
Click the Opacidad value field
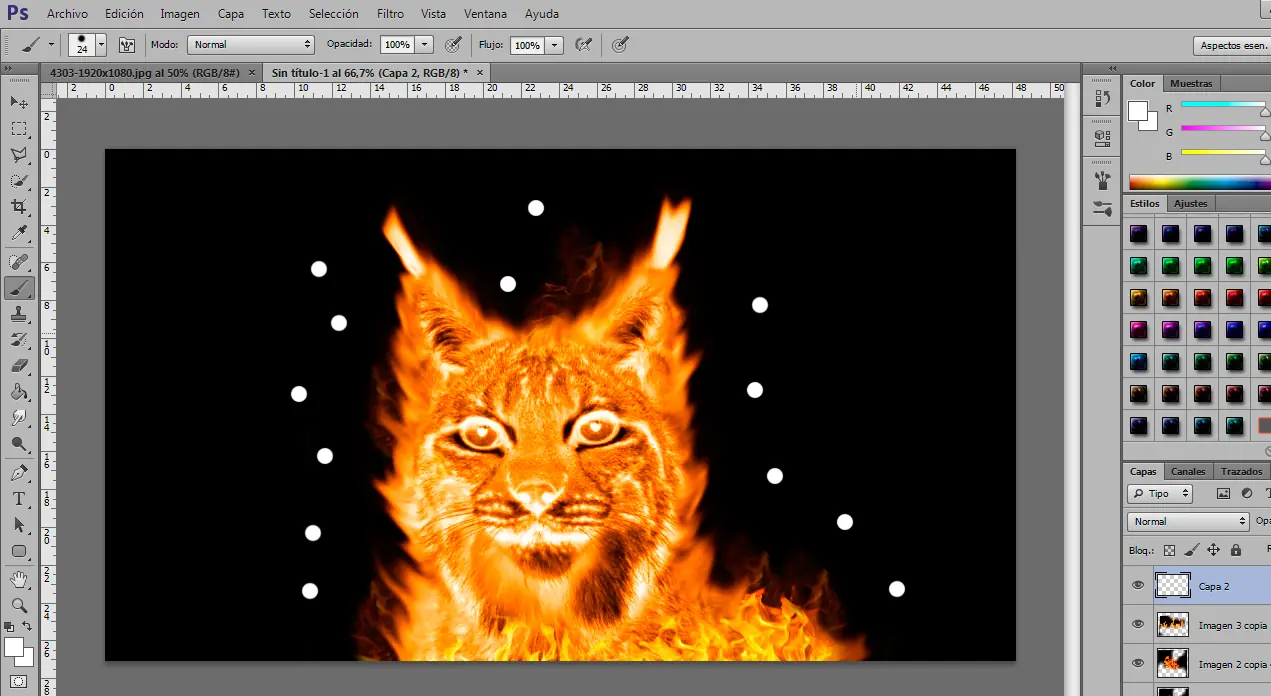[397, 45]
